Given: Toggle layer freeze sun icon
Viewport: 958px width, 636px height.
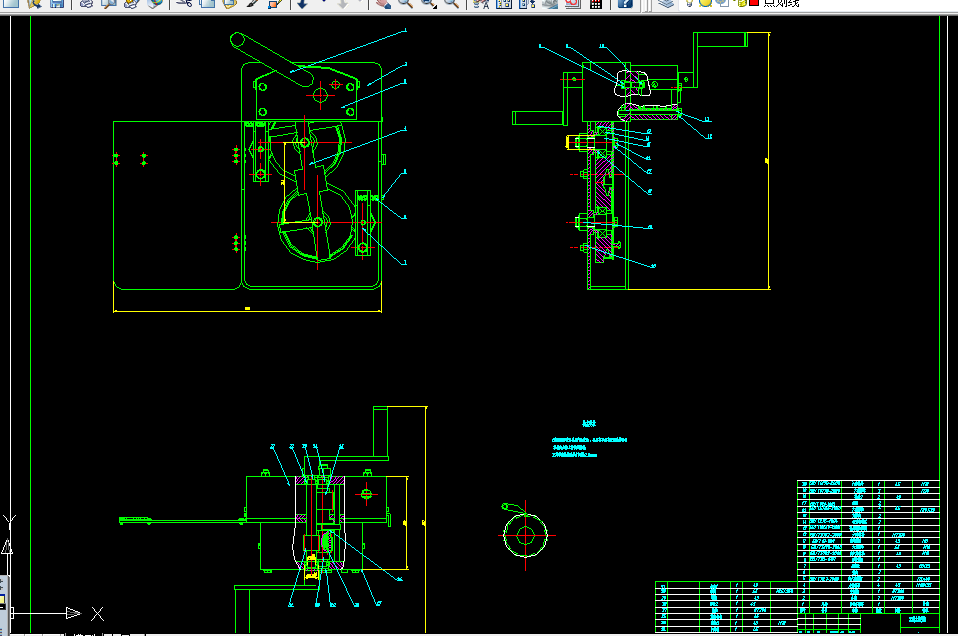Looking at the screenshot, I should 705,2.
